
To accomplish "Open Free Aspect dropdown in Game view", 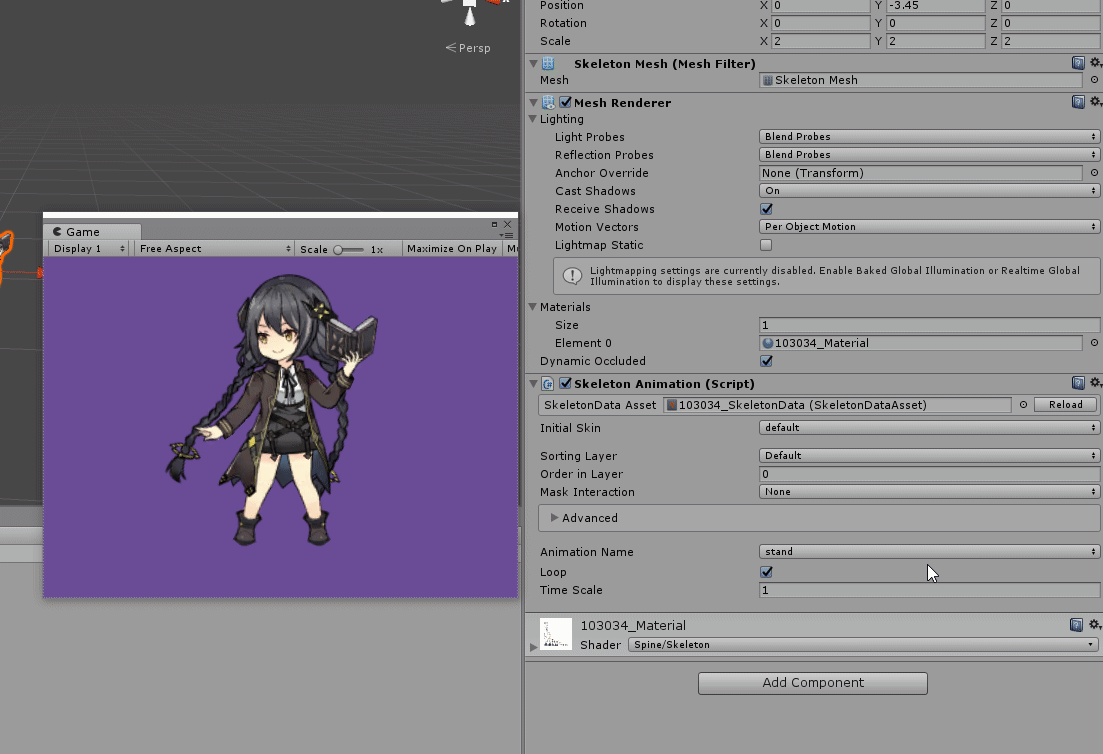I will (x=215, y=249).
